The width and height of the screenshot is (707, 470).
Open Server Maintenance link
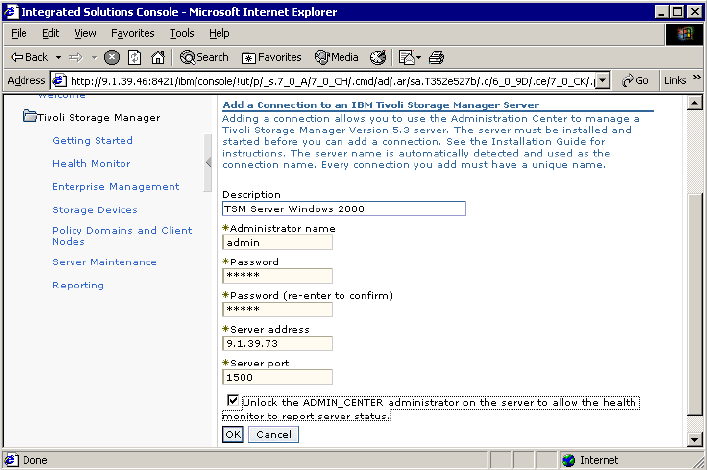point(104,262)
